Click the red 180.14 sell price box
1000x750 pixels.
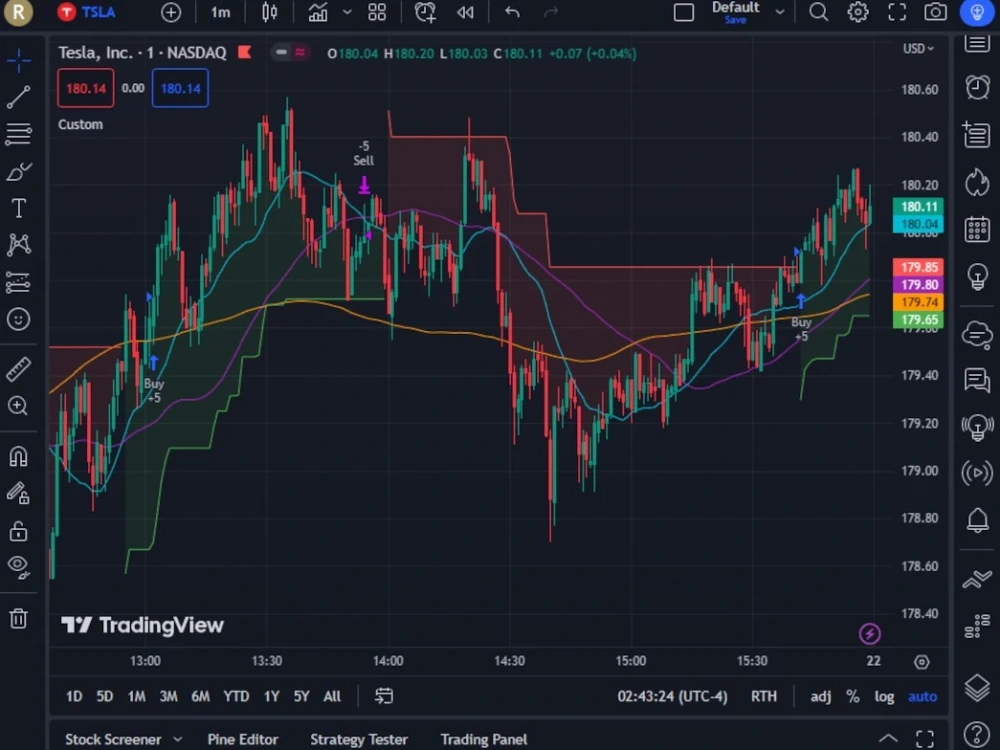click(85, 88)
